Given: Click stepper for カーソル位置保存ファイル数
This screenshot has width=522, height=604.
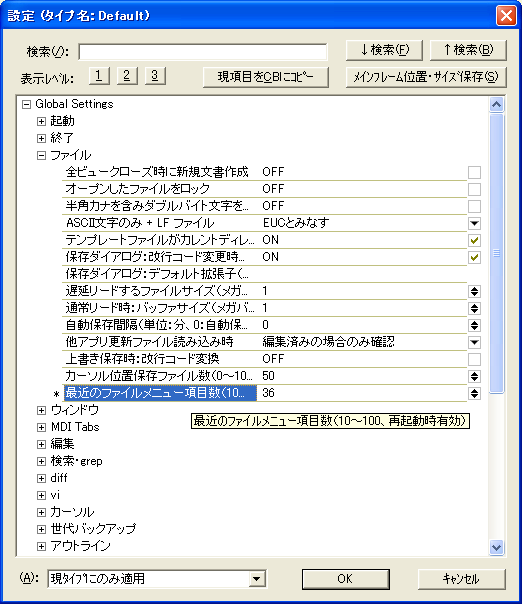Looking at the screenshot, I should tap(474, 376).
